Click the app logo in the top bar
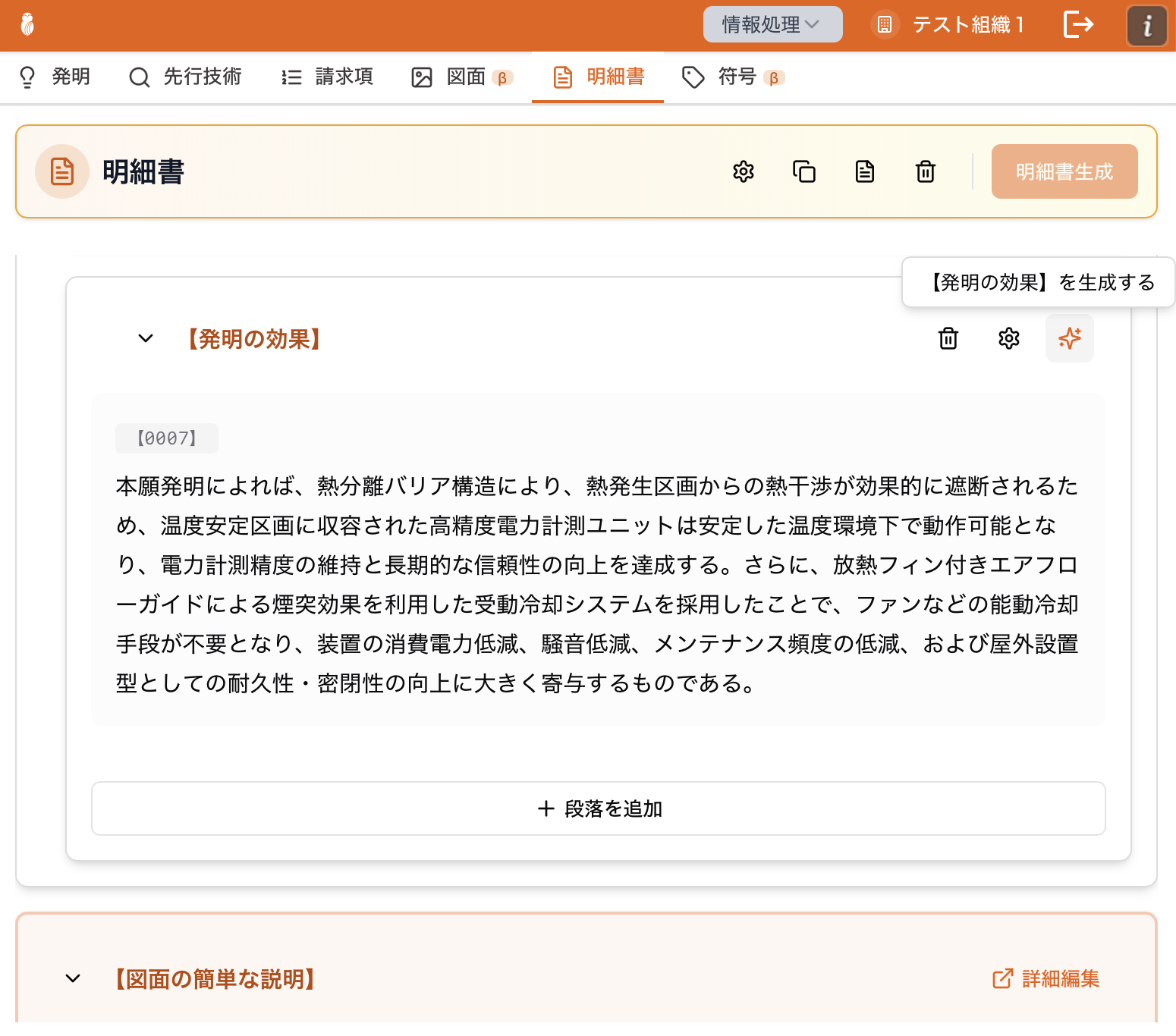 (27, 25)
